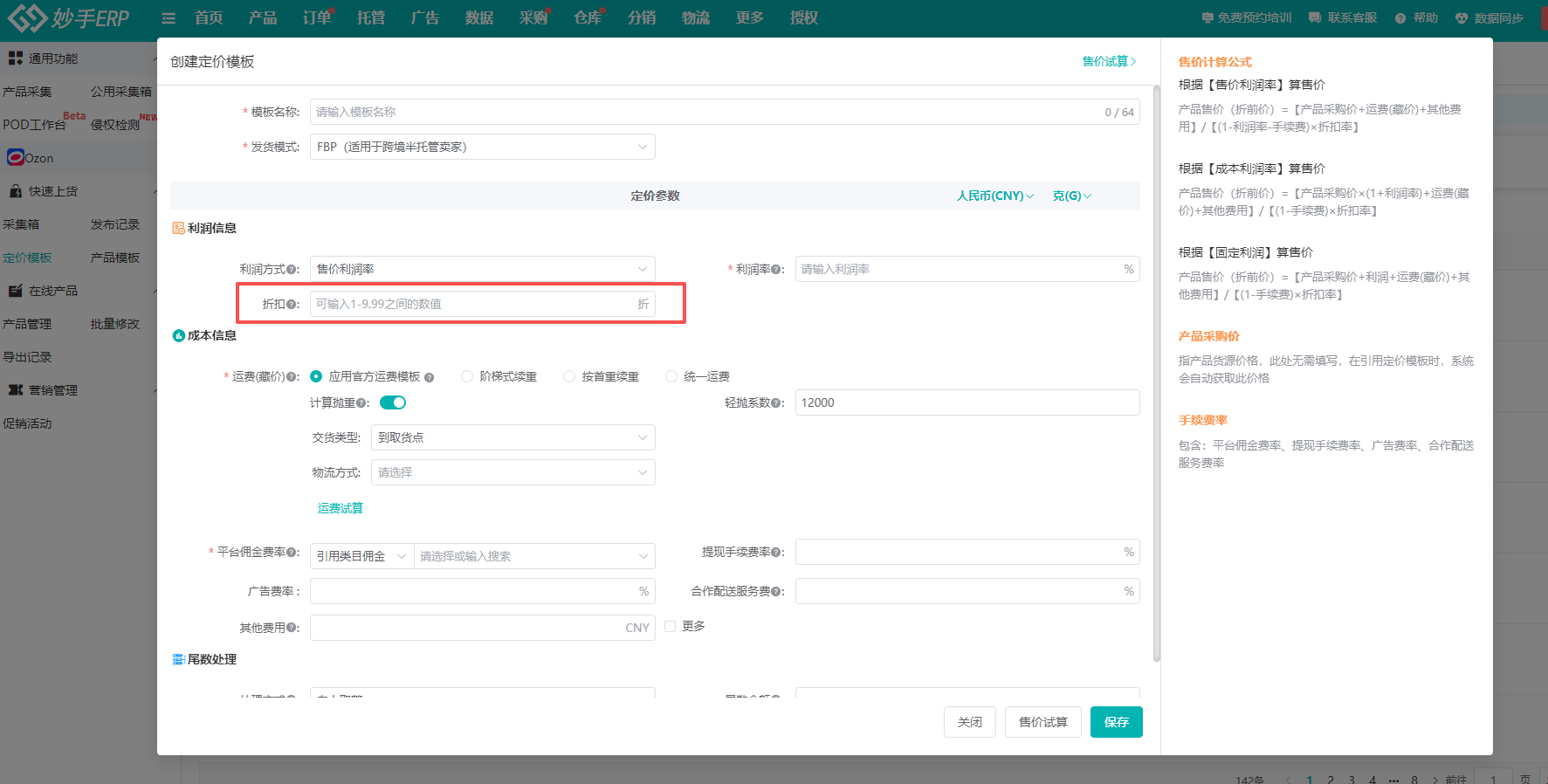1548x784 pixels.
Task: Click the 数据同步 sync icon
Action: (x=1462, y=18)
